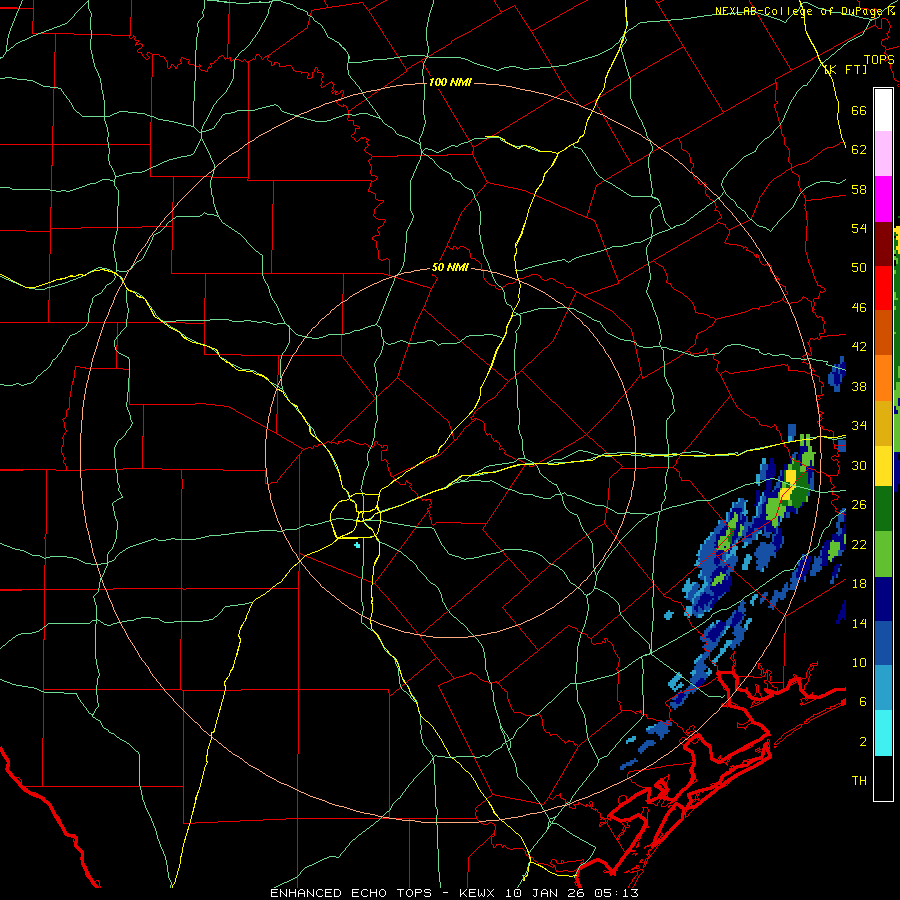Screen dimensions: 900x900
Task: Select the 58 legend value
Action: click(859, 189)
